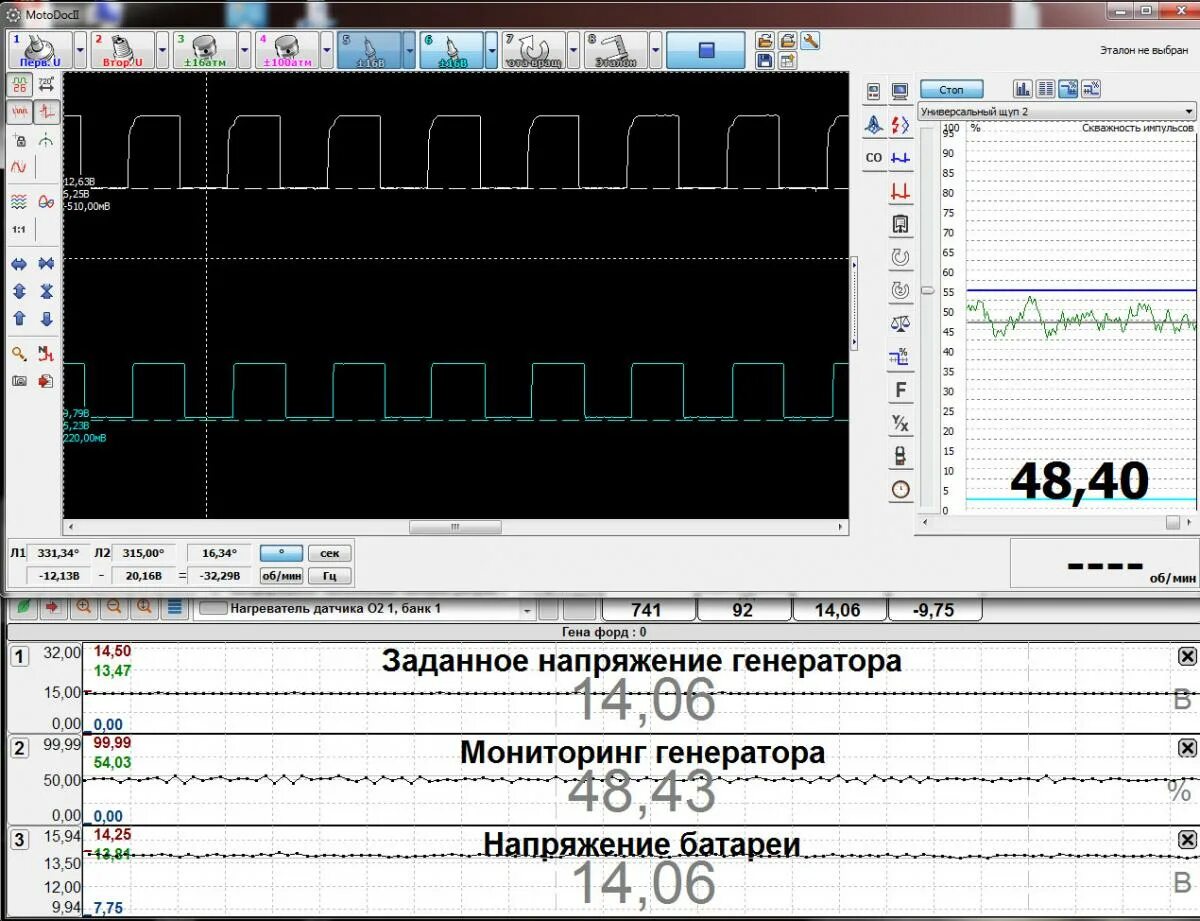The height and width of the screenshot is (921, 1200).
Task: Switch to the bar chart view icon
Action: (x=1023, y=89)
